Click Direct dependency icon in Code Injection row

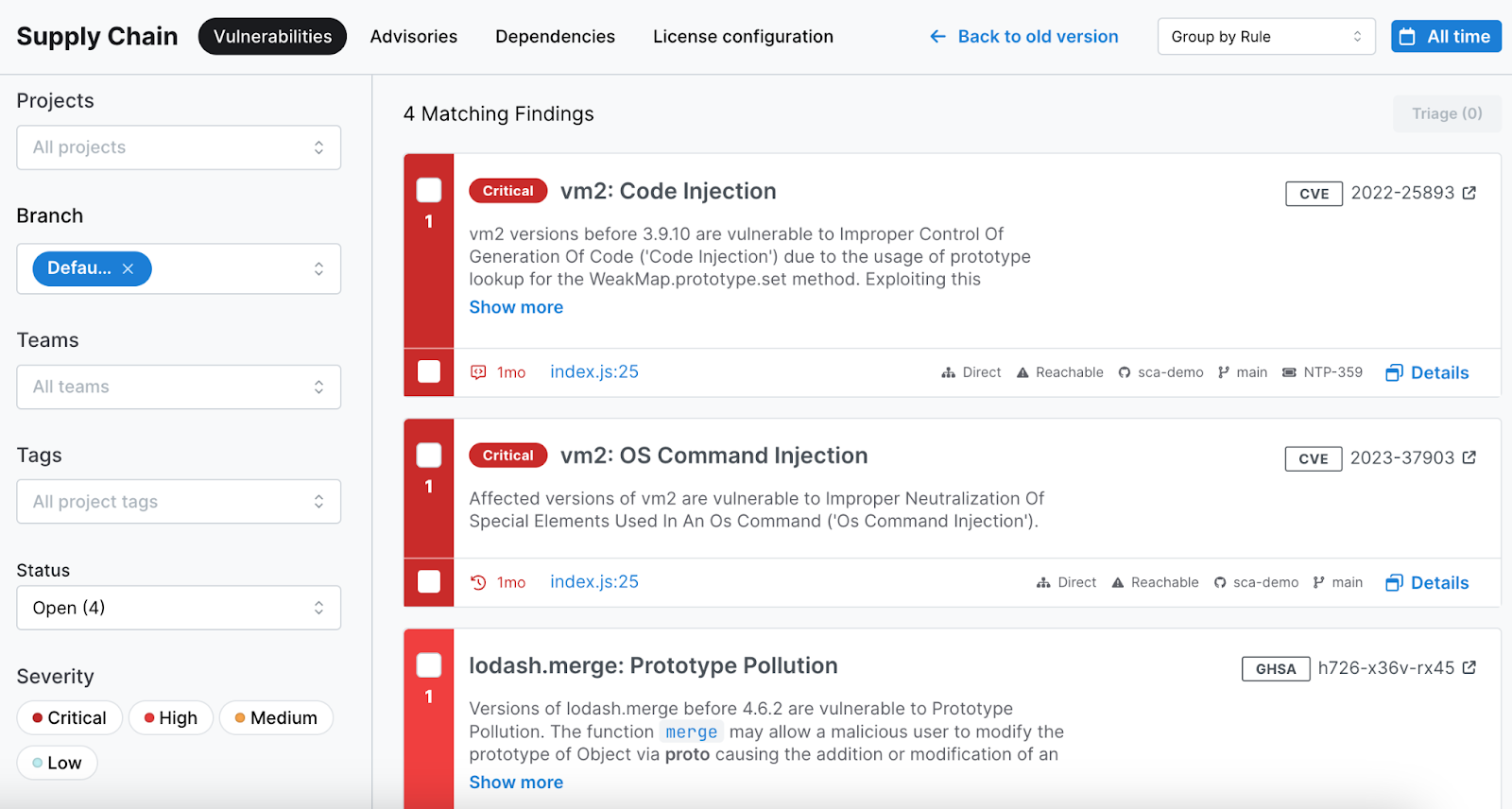tap(949, 372)
